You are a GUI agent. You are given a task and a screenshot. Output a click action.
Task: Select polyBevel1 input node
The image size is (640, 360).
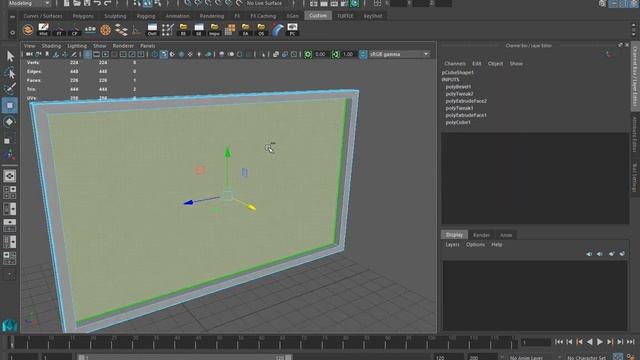click(x=458, y=87)
